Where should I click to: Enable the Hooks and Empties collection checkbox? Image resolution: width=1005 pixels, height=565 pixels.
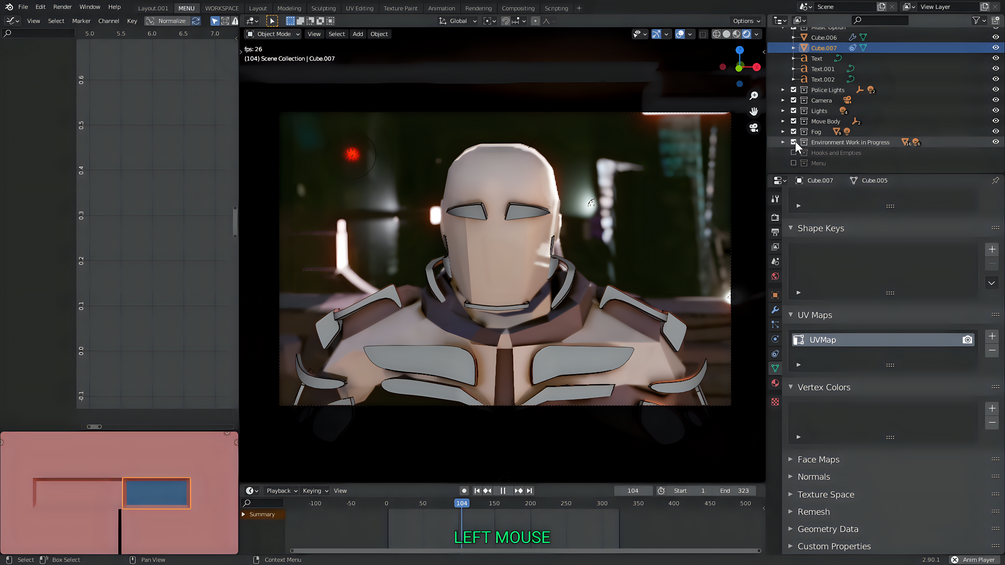(x=793, y=152)
